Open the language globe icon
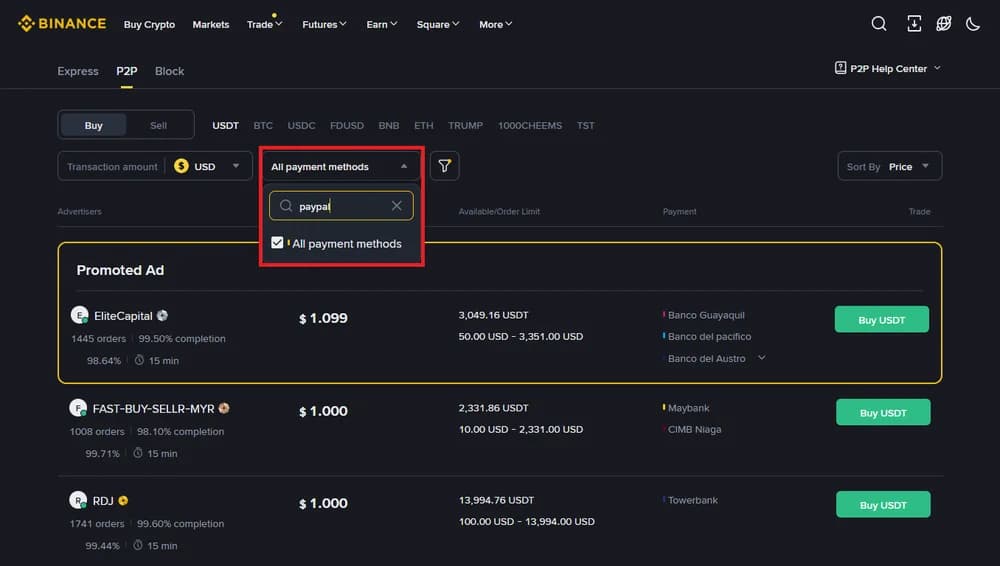 944,24
